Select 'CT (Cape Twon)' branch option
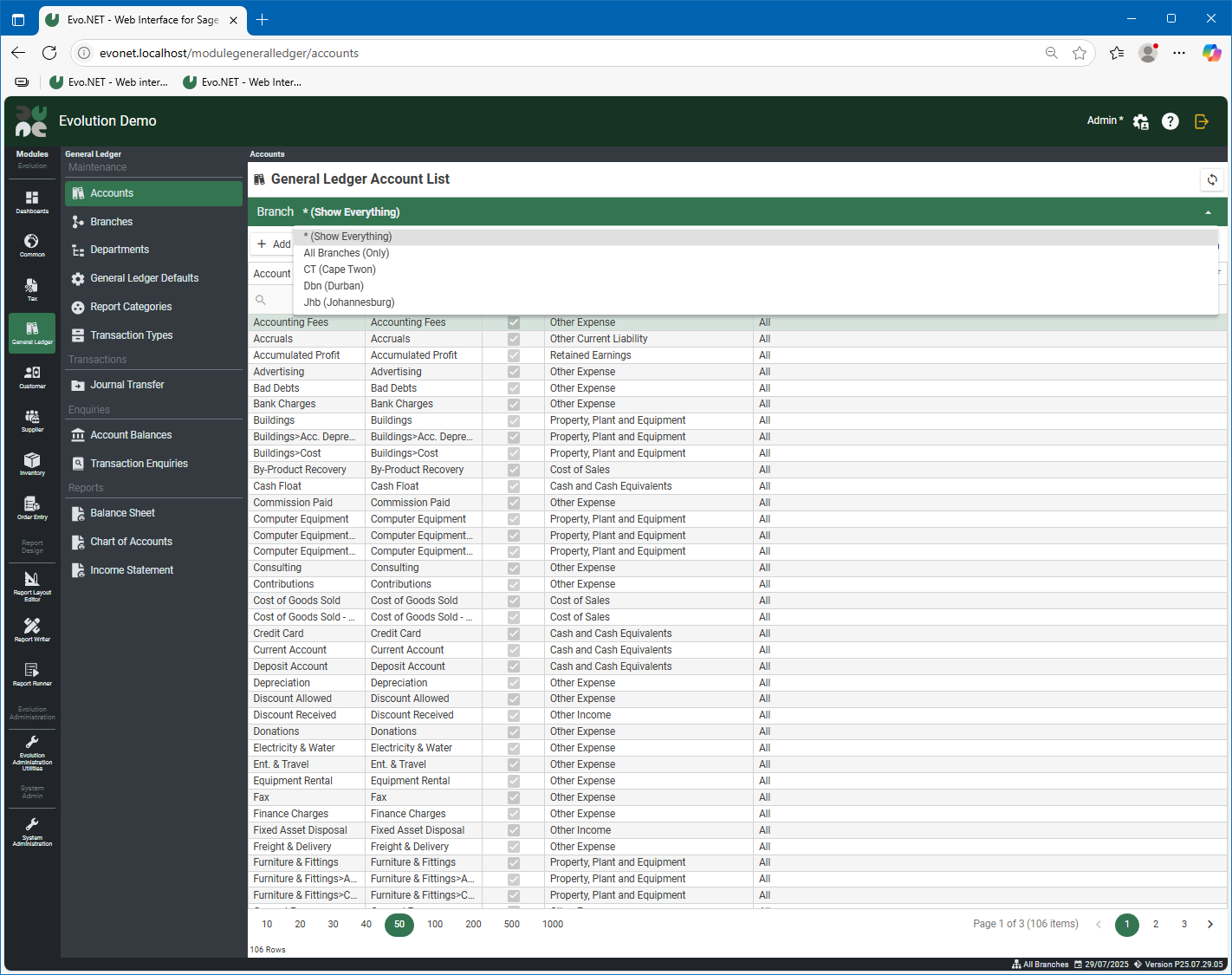This screenshot has width=1232, height=975. tap(755, 270)
